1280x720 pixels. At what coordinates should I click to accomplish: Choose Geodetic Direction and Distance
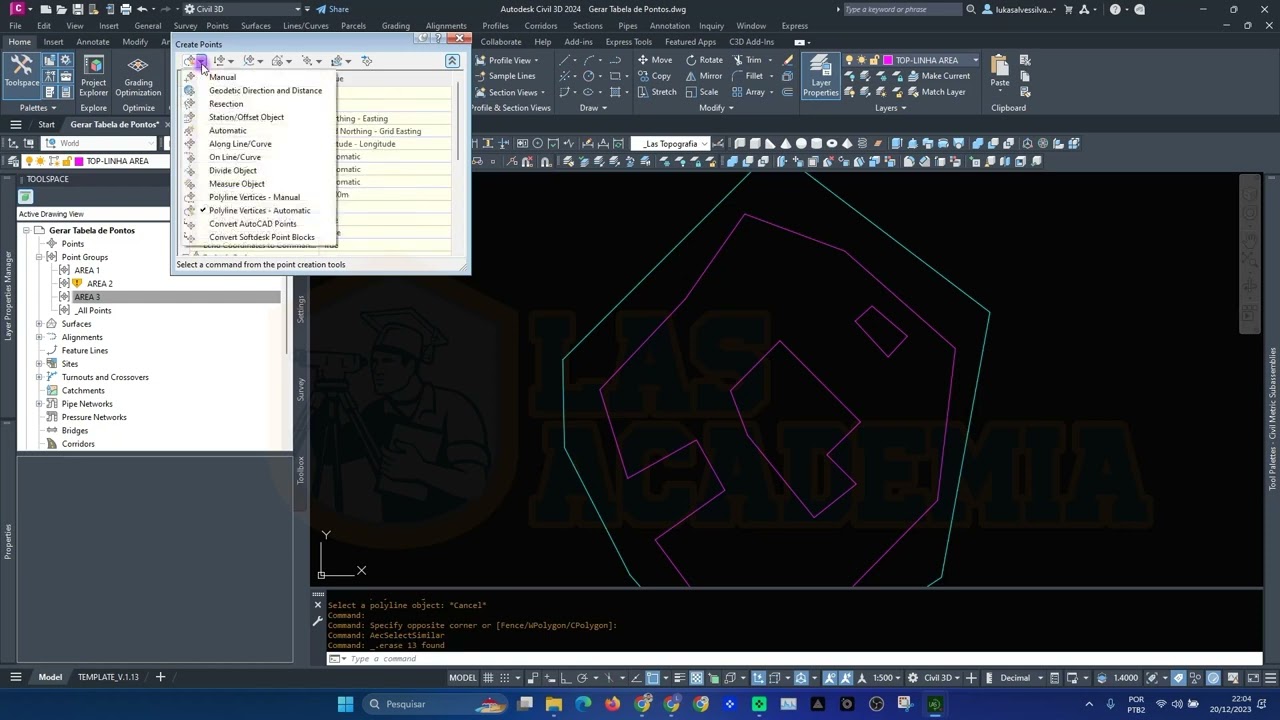[265, 91]
